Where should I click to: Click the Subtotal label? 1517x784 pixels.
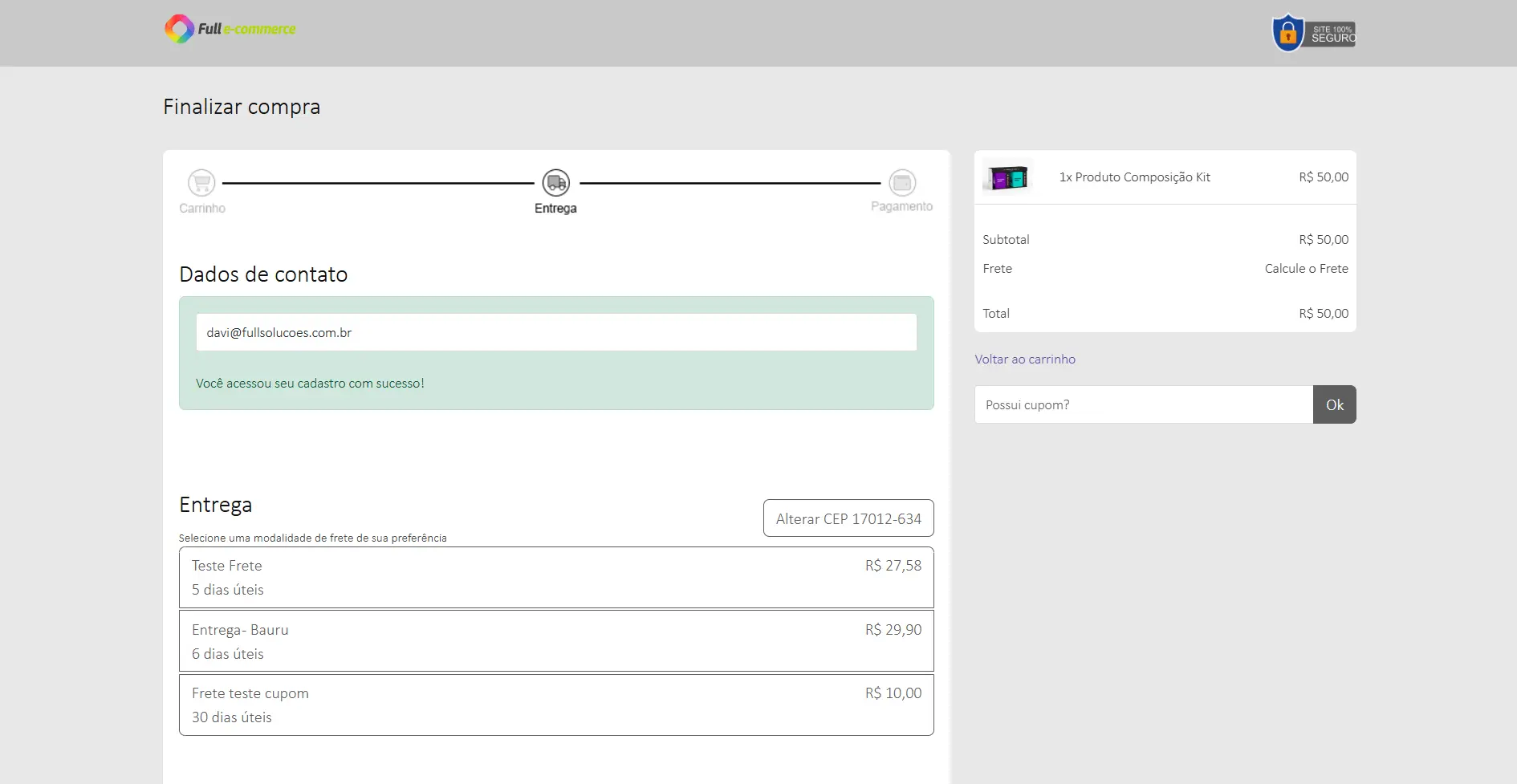tap(1006, 240)
